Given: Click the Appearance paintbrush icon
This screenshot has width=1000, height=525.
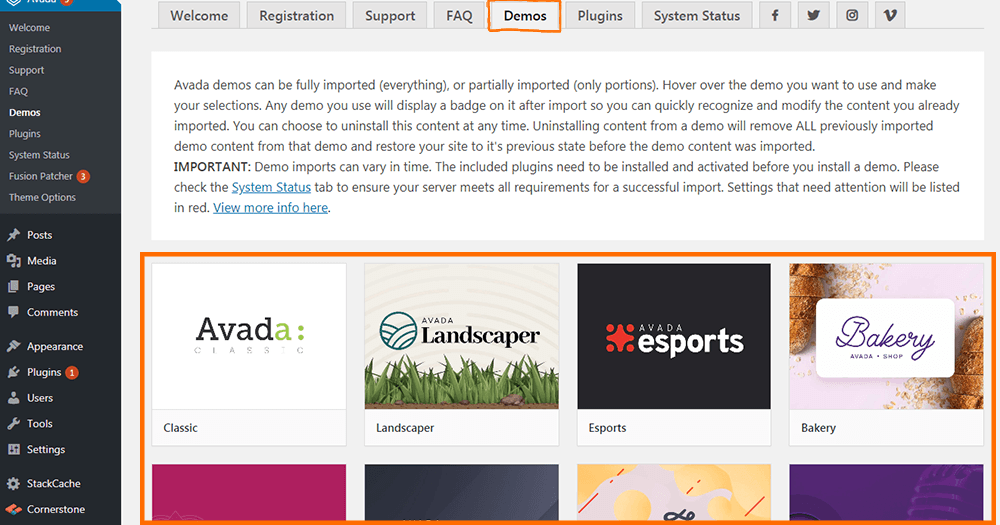Looking at the screenshot, I should [x=13, y=346].
